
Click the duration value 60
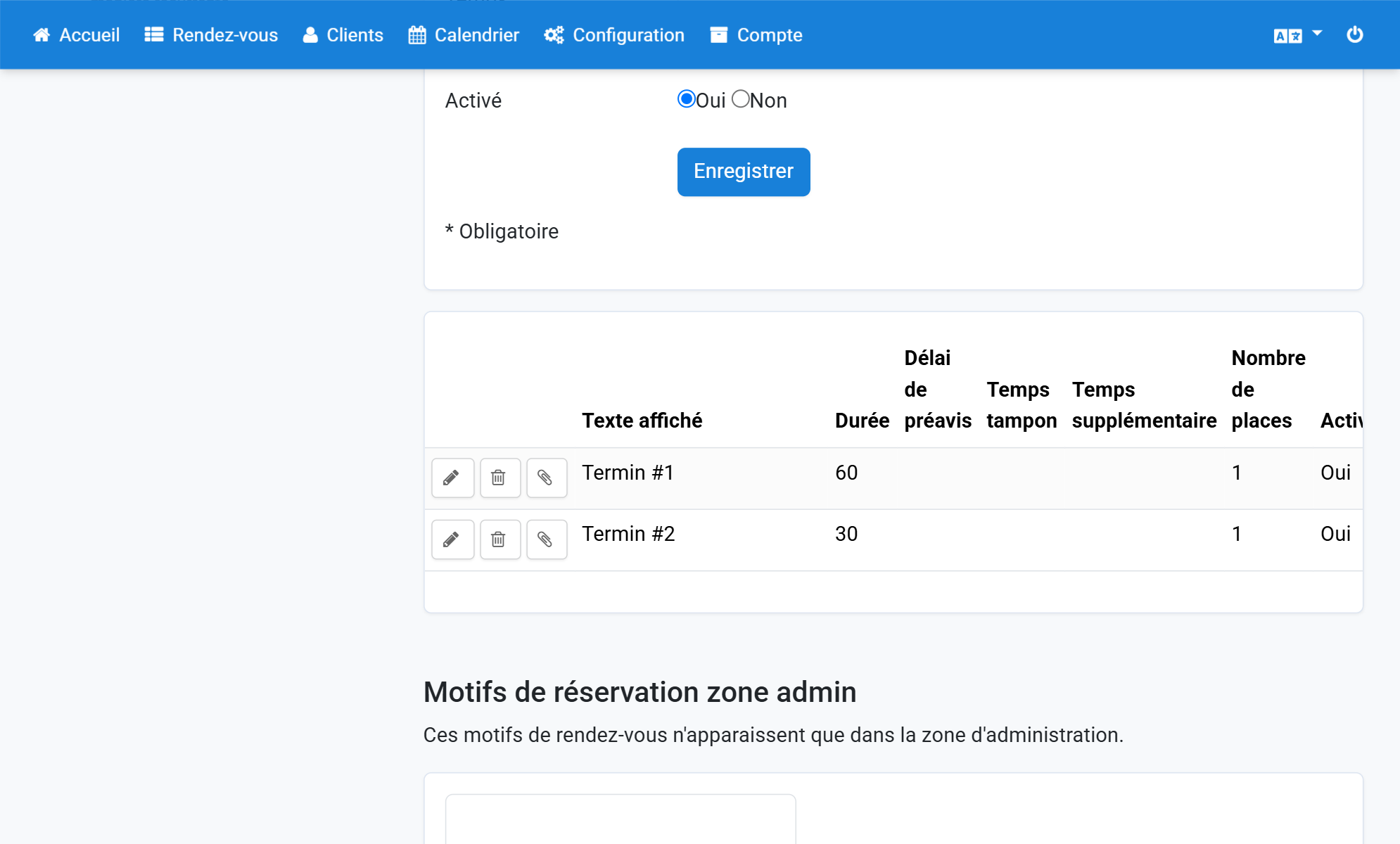pyautogui.click(x=846, y=473)
